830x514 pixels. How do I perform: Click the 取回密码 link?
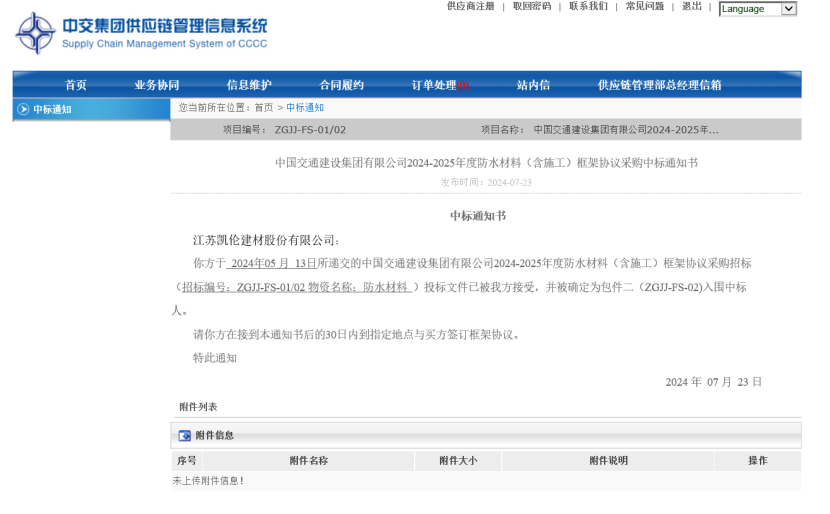pos(532,6)
